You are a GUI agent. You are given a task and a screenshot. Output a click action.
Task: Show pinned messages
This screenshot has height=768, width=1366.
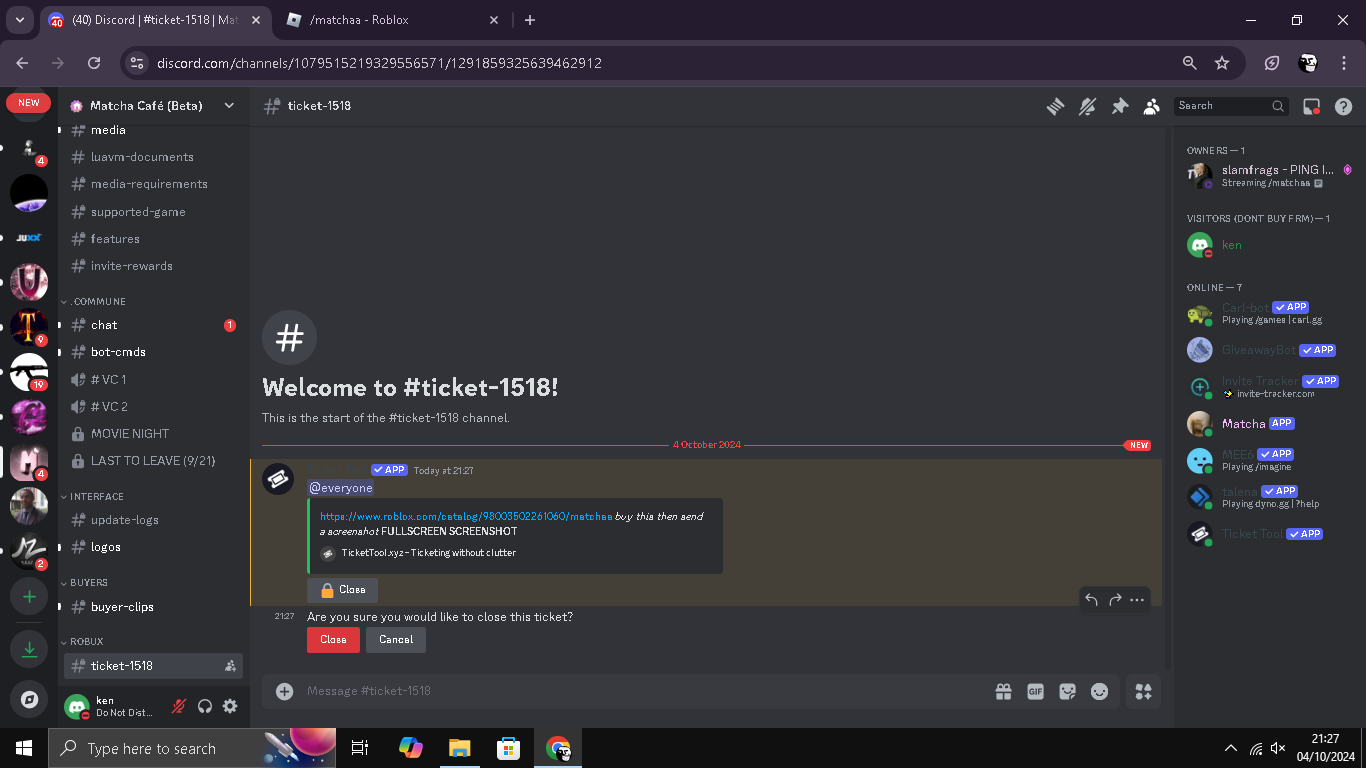coord(1120,106)
